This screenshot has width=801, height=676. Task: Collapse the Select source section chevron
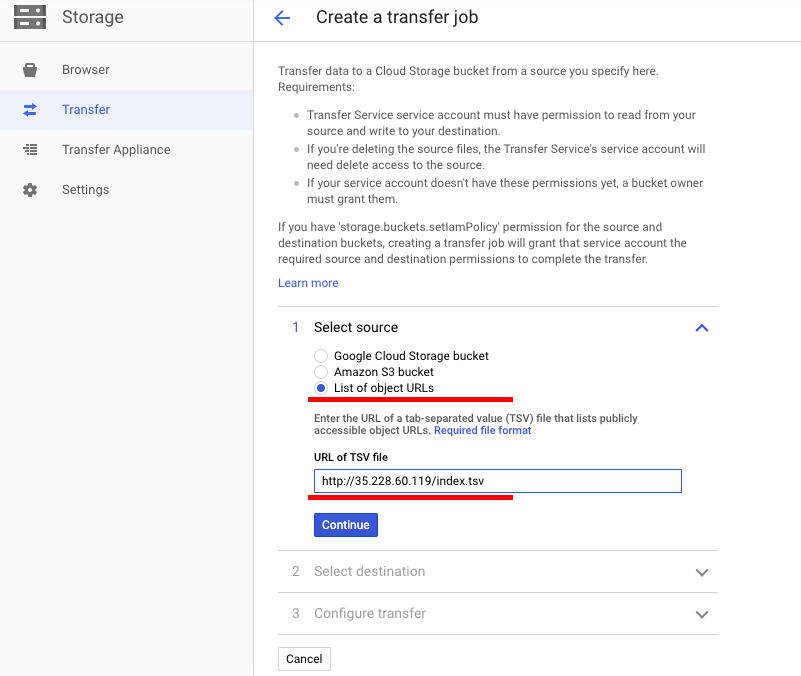click(702, 328)
